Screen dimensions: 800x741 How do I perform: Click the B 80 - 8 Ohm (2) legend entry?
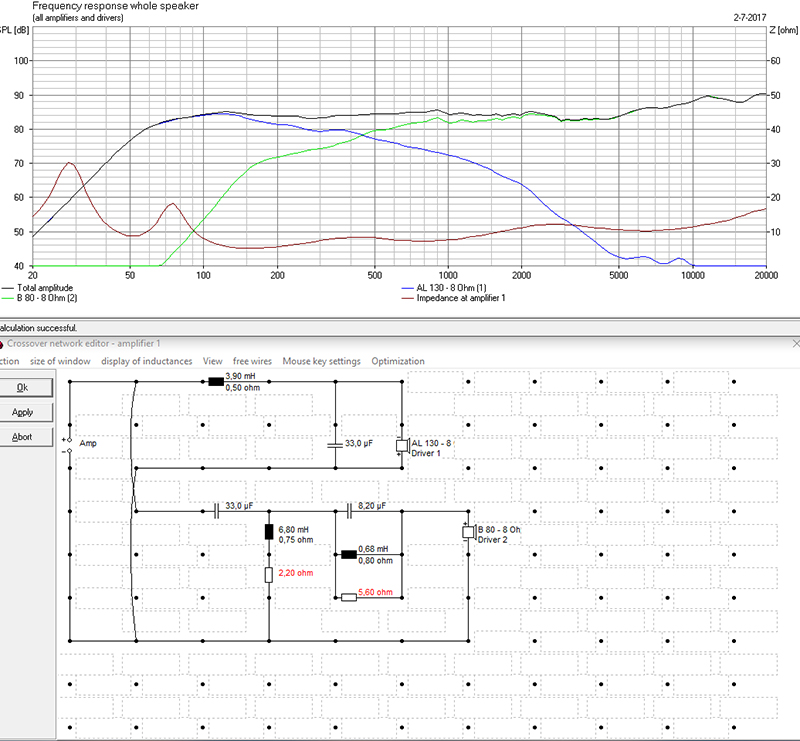click(x=40, y=298)
